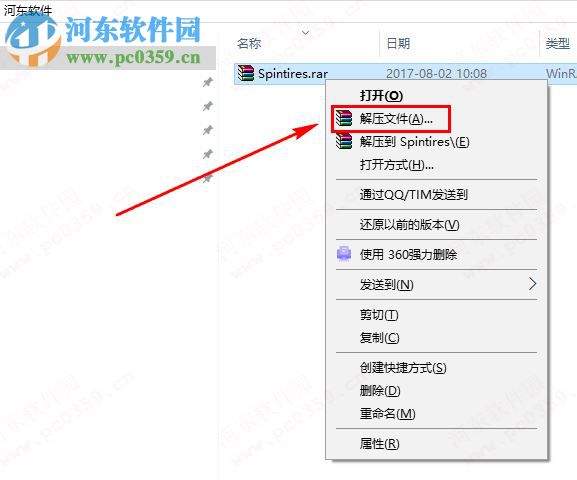Select 解压文件(A)... menu entry
Screen dimensions: 577x480
point(436,119)
